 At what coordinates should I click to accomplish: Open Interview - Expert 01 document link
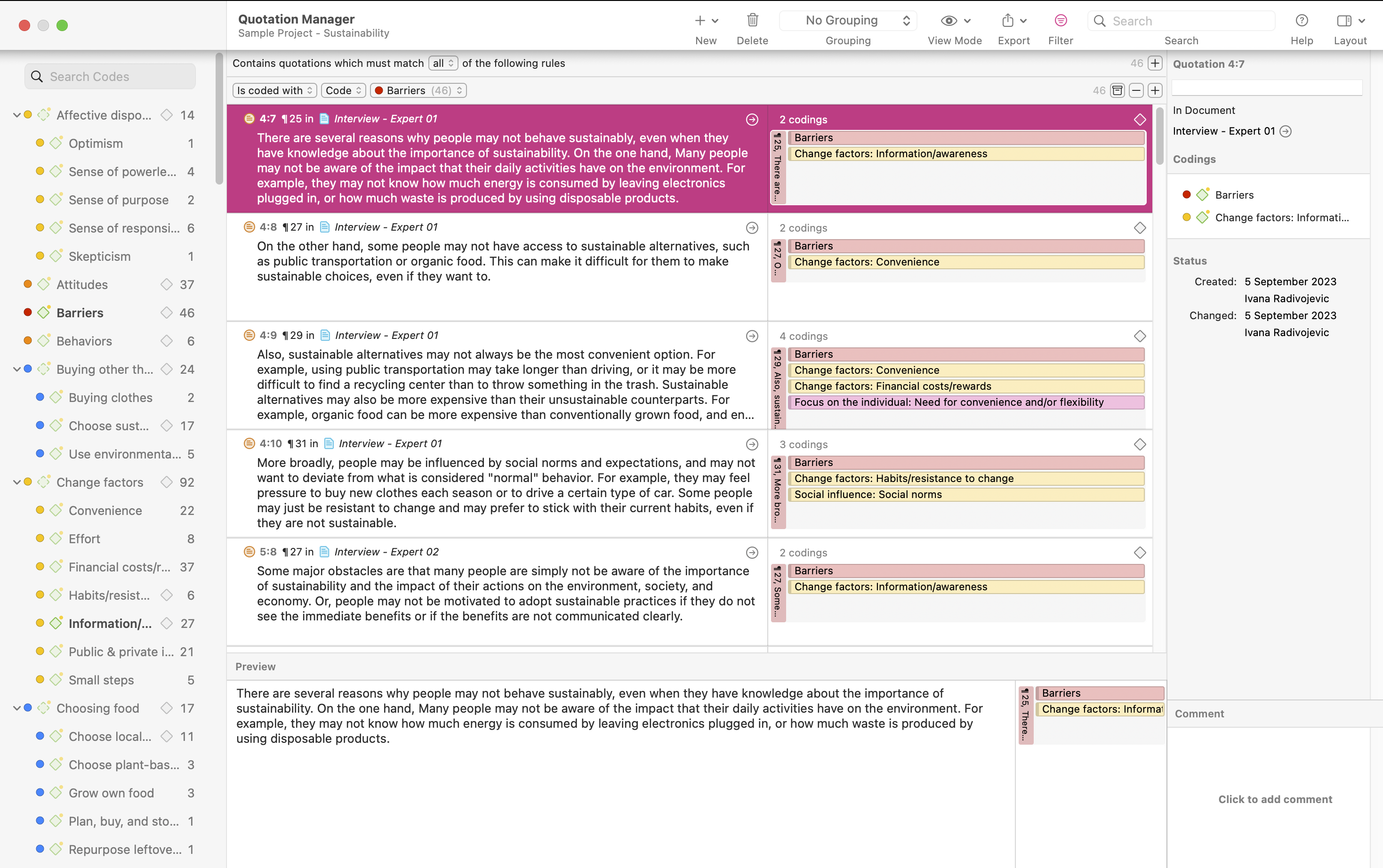[x=1224, y=131]
